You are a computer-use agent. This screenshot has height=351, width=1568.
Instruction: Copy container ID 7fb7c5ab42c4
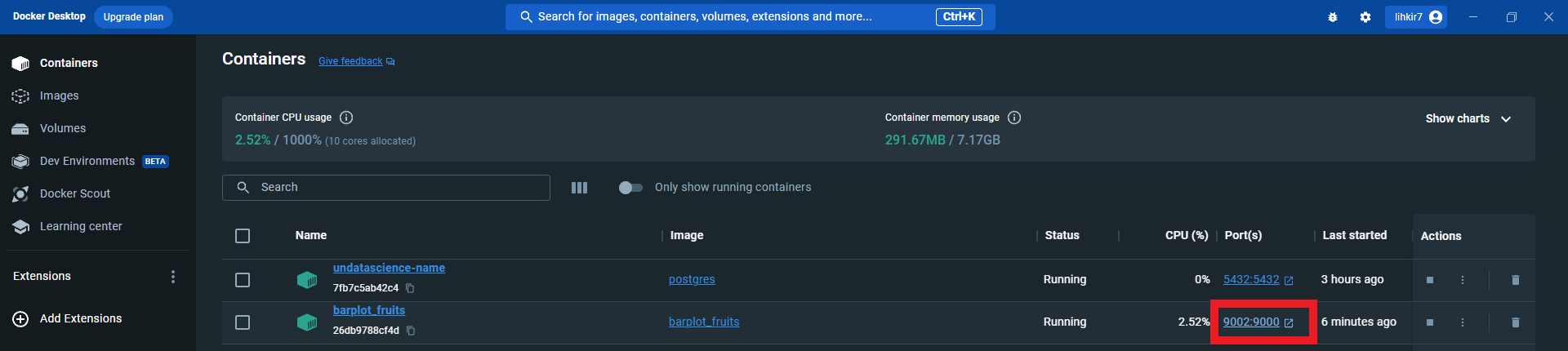pyautogui.click(x=411, y=288)
